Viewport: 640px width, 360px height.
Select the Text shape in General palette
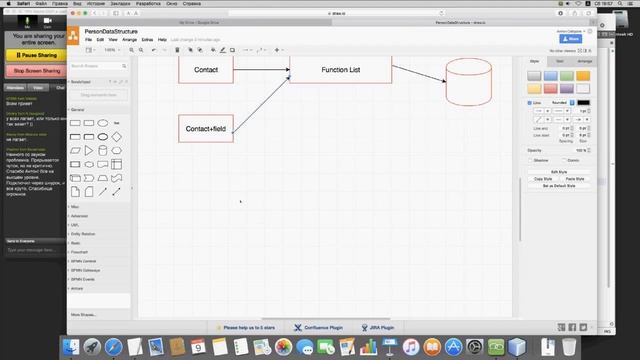point(117,123)
